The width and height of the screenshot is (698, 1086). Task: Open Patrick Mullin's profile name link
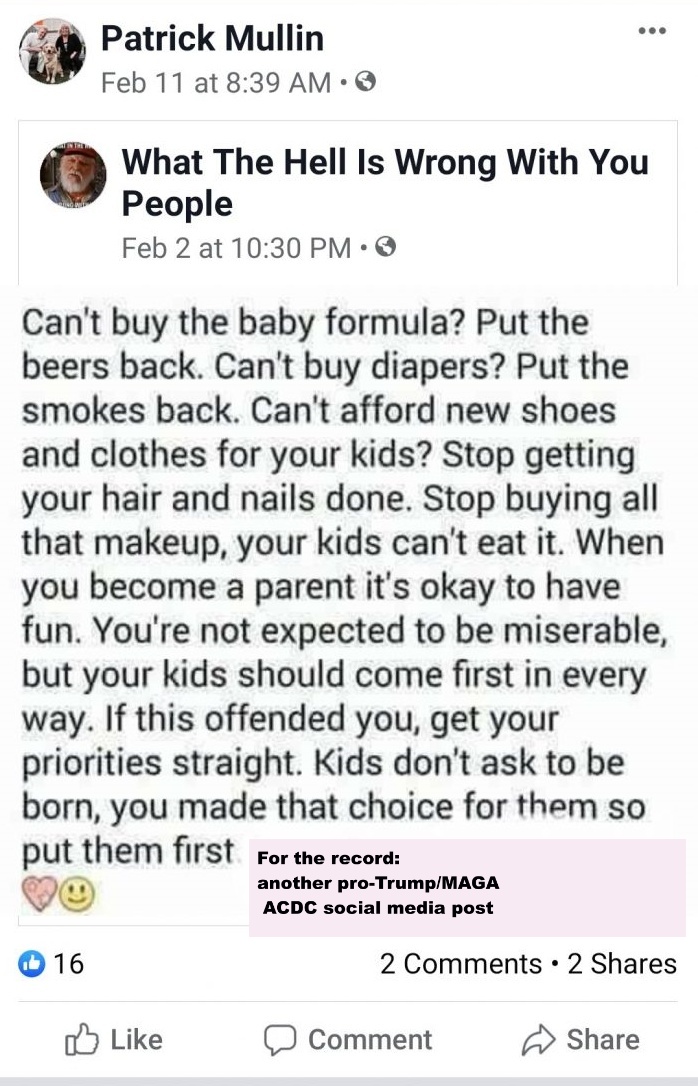[212, 39]
